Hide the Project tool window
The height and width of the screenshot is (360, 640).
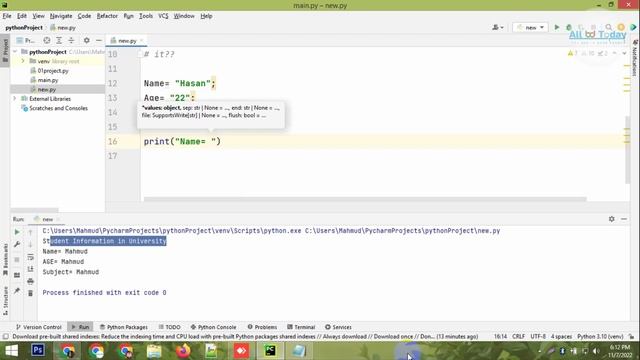click(99, 40)
